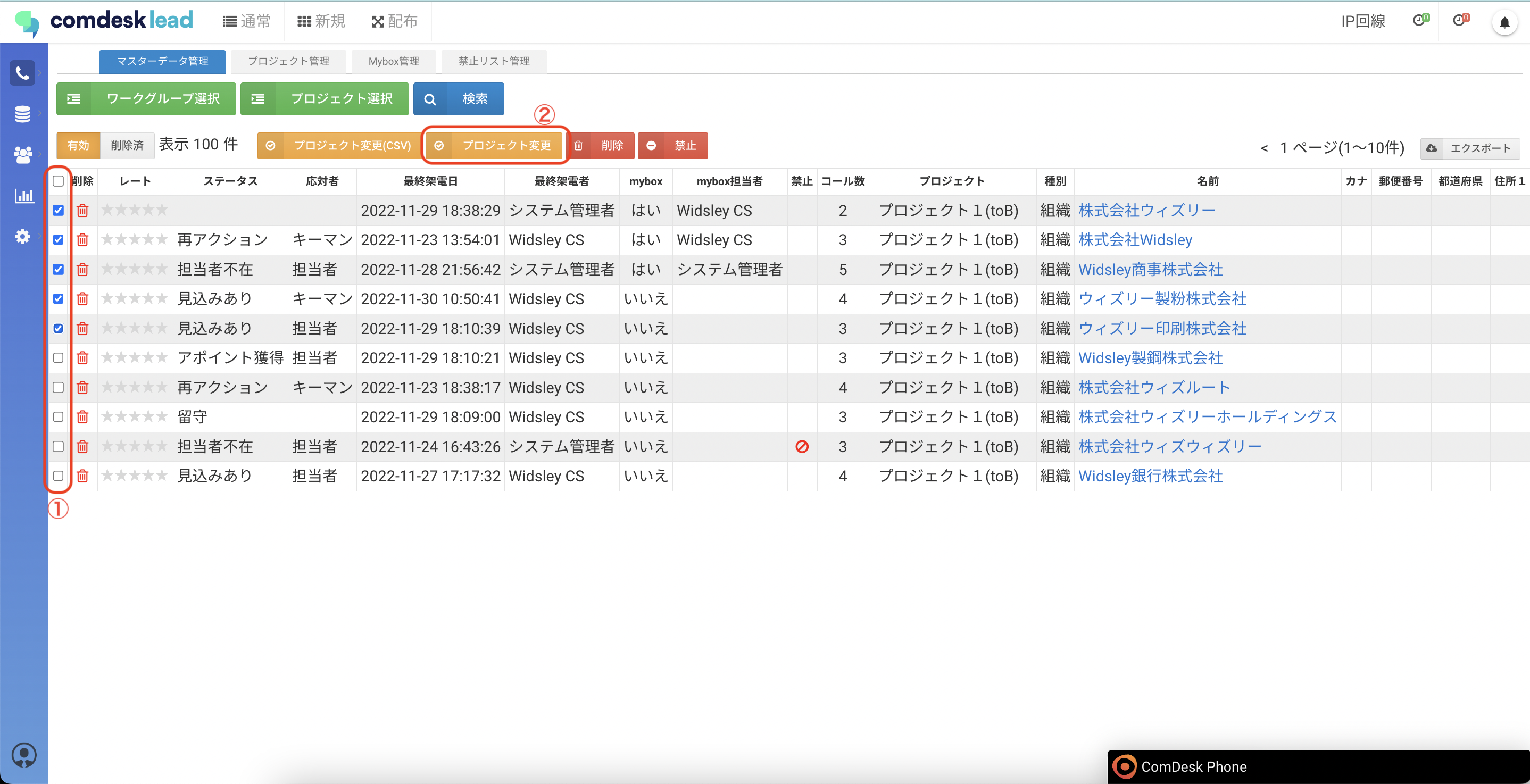The width and height of the screenshot is (1530, 784).
Task: Check the checkbox for Widsley製鋼株式会社 row
Action: [58, 358]
